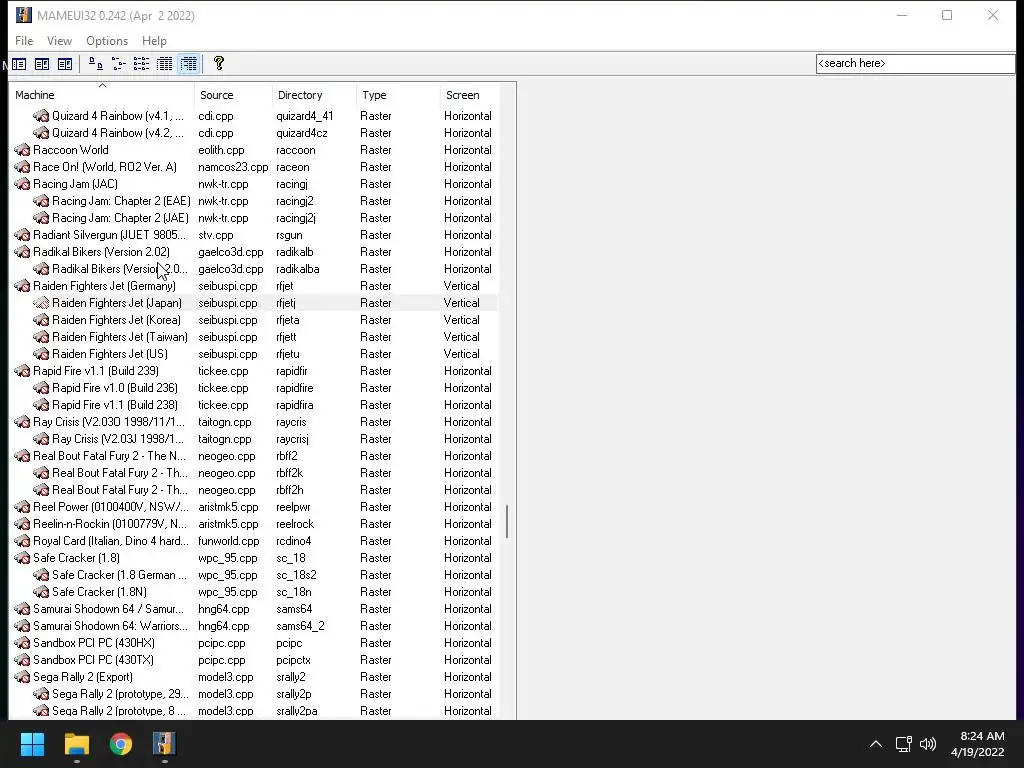Click the search here input field
The width and height of the screenshot is (1024, 768).
click(915, 63)
